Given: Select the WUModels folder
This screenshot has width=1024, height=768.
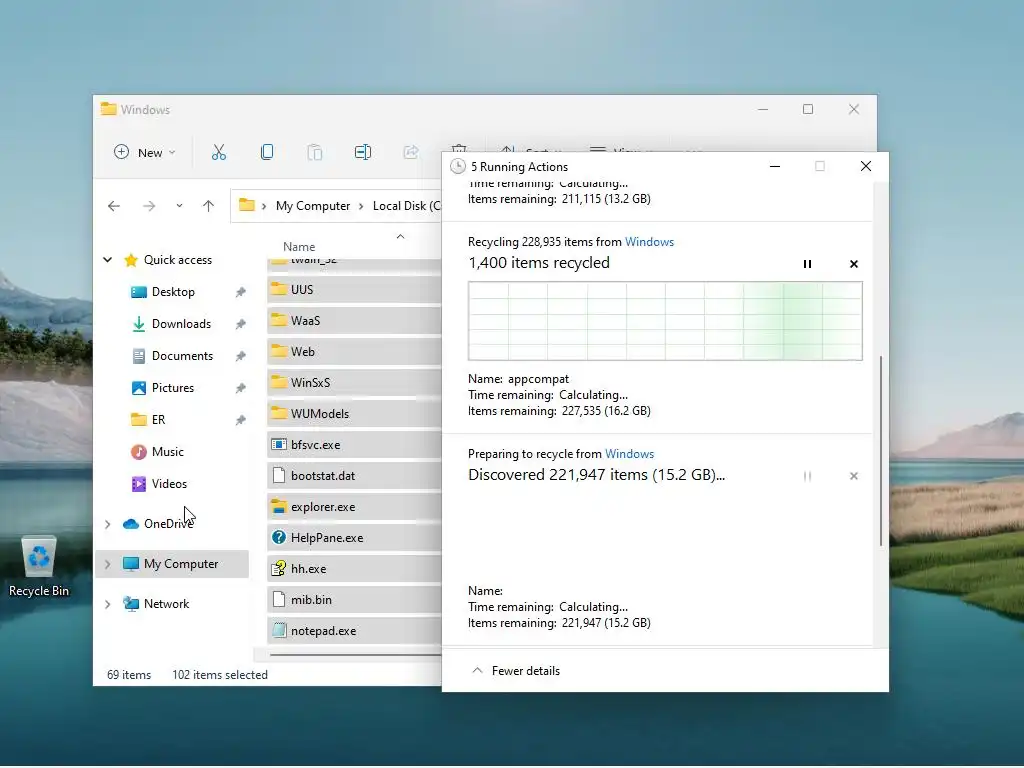Looking at the screenshot, I should tap(354, 413).
